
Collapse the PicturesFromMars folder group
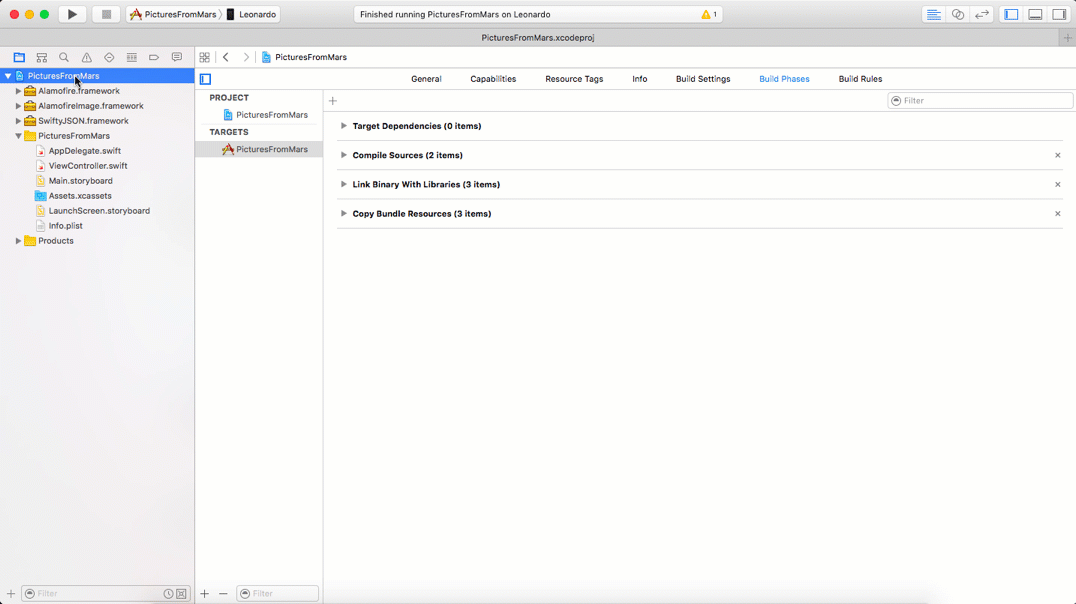coord(19,136)
